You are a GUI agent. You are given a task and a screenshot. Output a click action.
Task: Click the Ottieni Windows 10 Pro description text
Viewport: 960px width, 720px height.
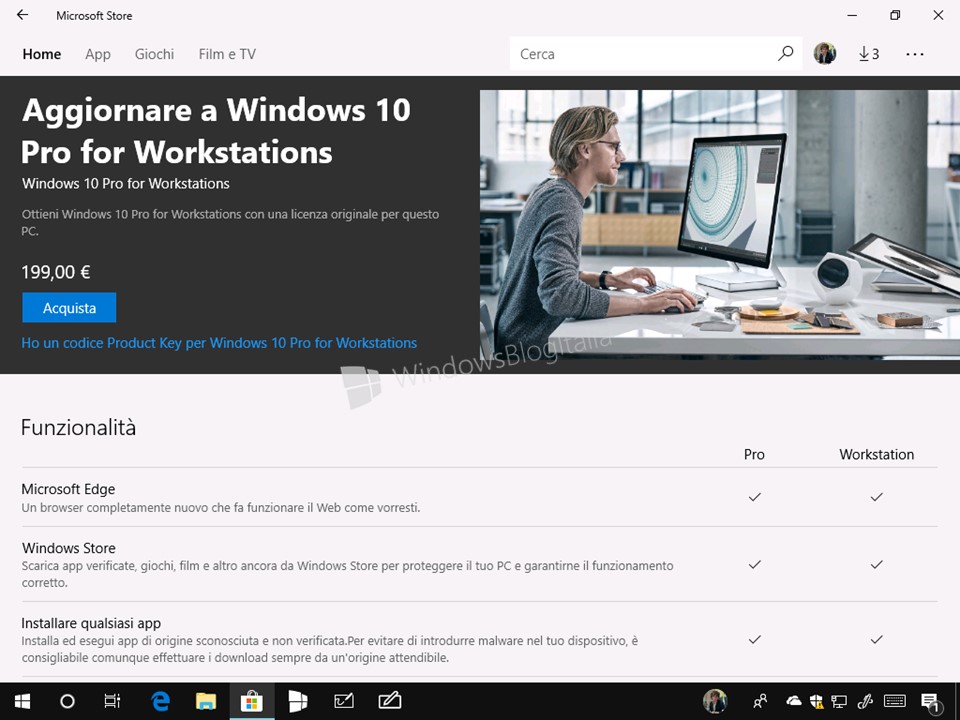230,222
